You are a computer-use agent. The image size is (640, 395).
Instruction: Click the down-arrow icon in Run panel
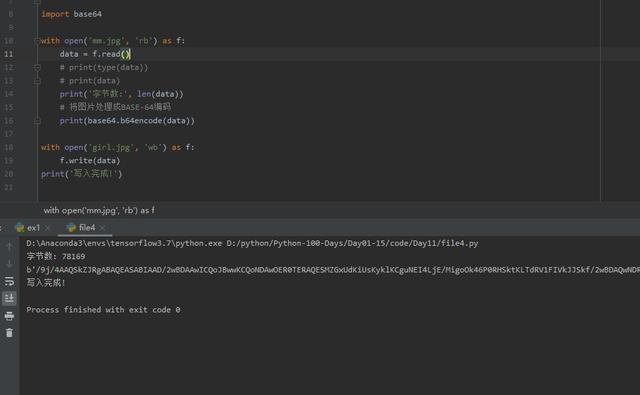(x=9, y=264)
